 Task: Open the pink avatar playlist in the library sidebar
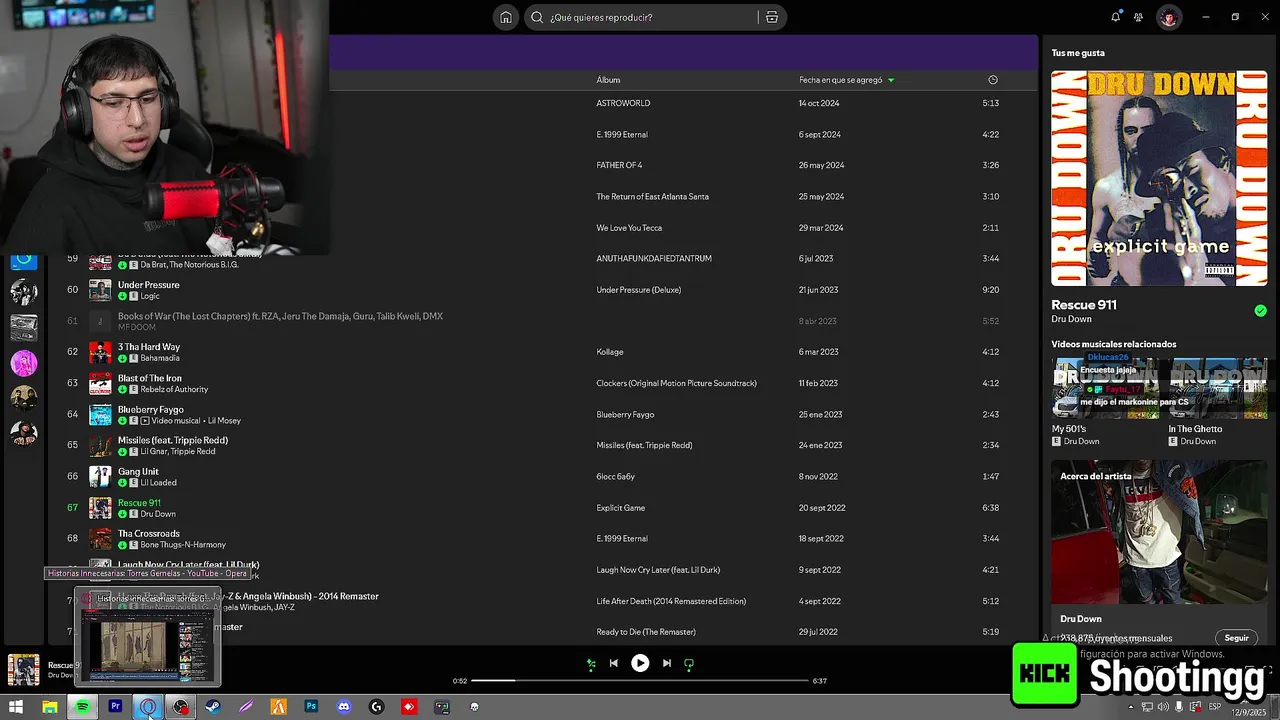[x=24, y=362]
